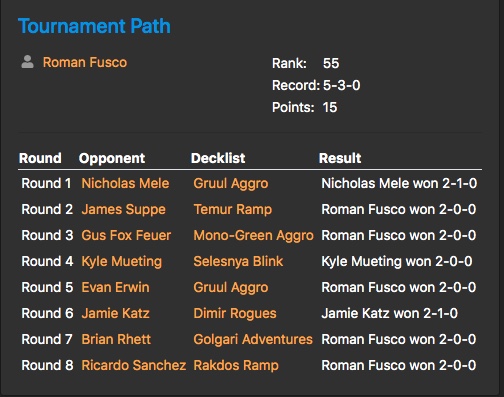View the Selesnya Blink decklist

pyautogui.click(x=238, y=262)
